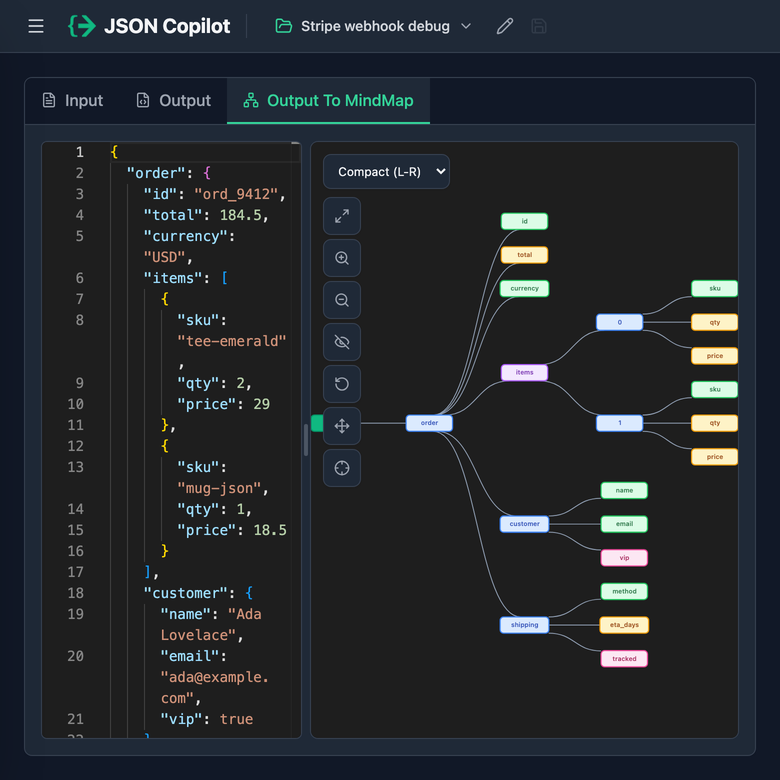This screenshot has height=780, width=780.
Task: Open the Stripe webhook debug project dropdown
Action: (373, 26)
